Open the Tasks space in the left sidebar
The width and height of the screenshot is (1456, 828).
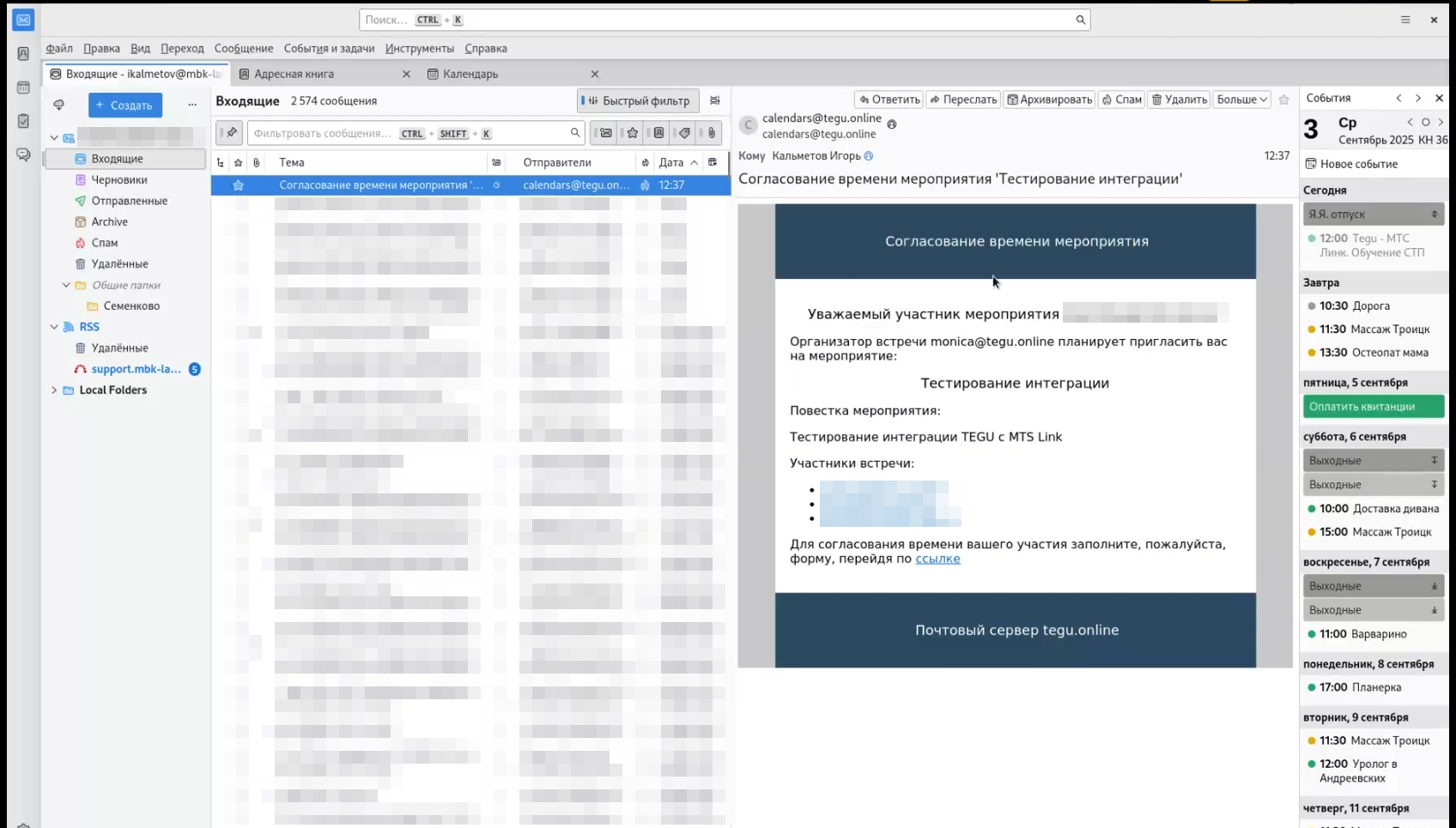pos(23,121)
